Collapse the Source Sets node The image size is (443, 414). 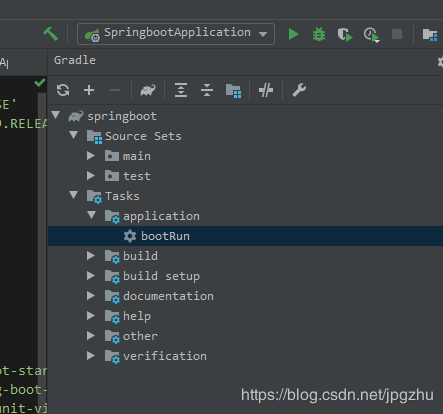click(x=74, y=135)
